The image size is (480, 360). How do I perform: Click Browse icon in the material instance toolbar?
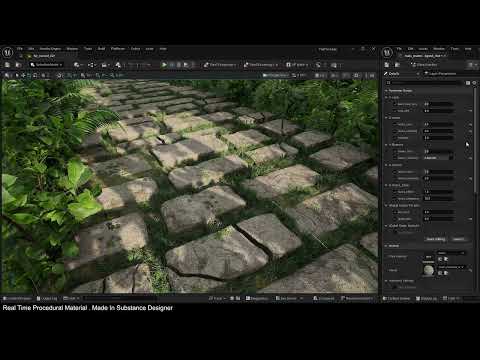click(x=397, y=65)
